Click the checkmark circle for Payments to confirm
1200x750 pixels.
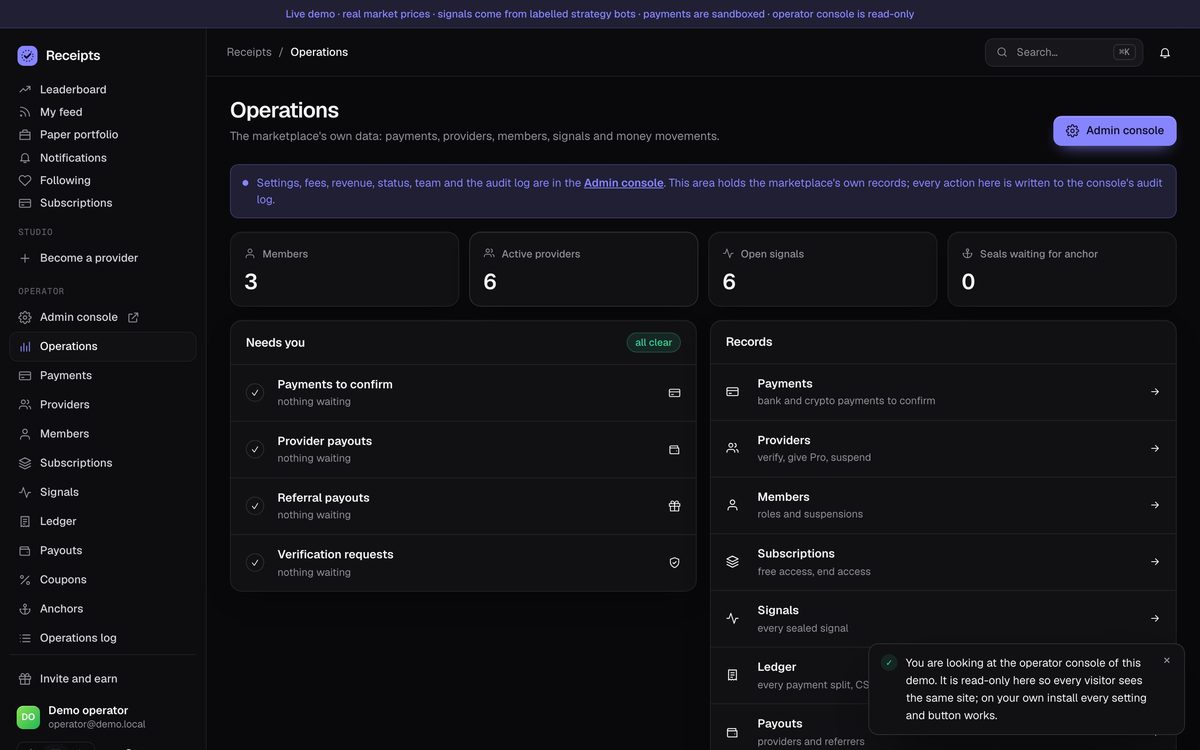[x=255, y=393]
